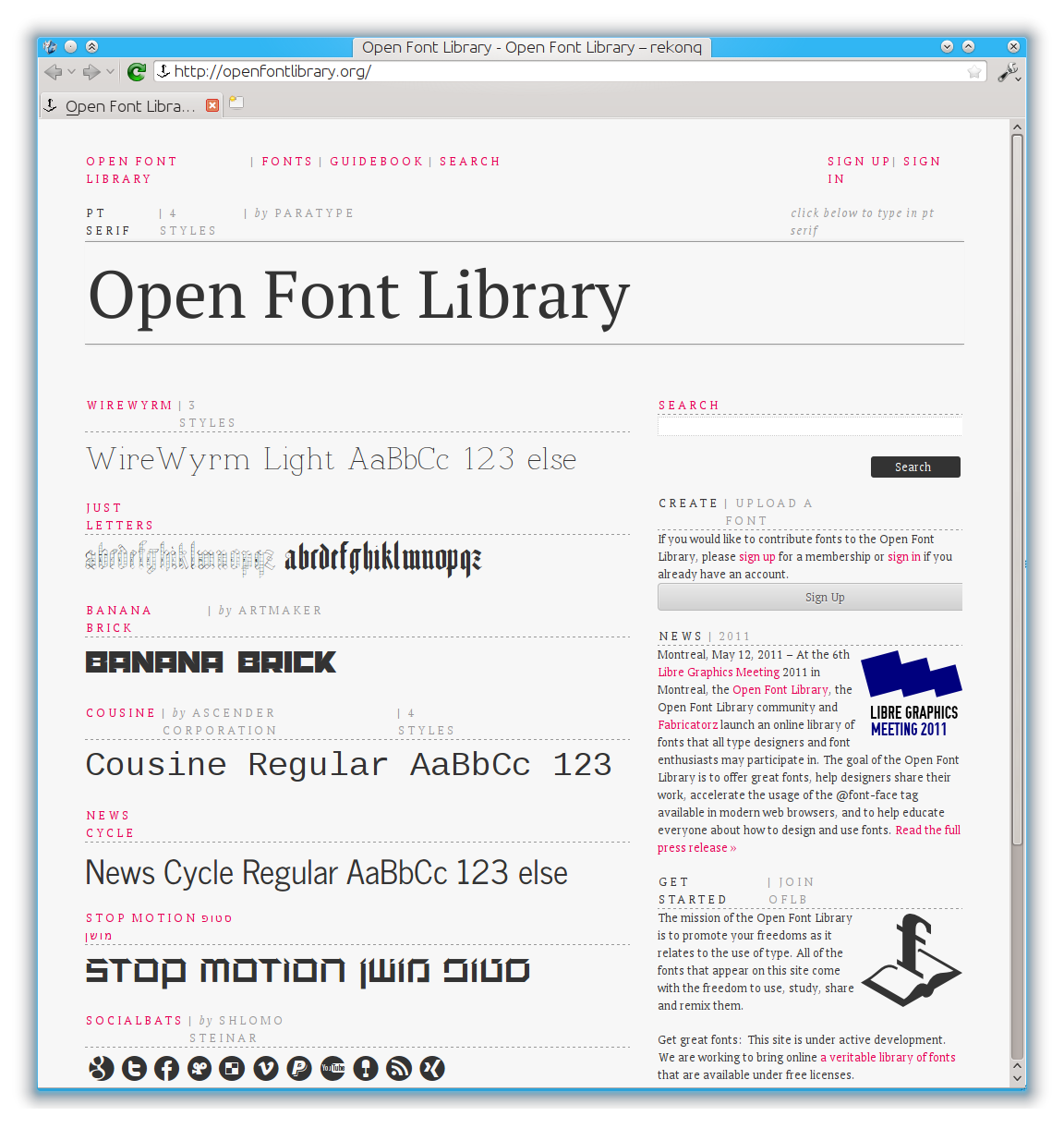The width and height of the screenshot is (1064, 1128).
Task: Go back with the browser back arrow
Action: (53, 72)
